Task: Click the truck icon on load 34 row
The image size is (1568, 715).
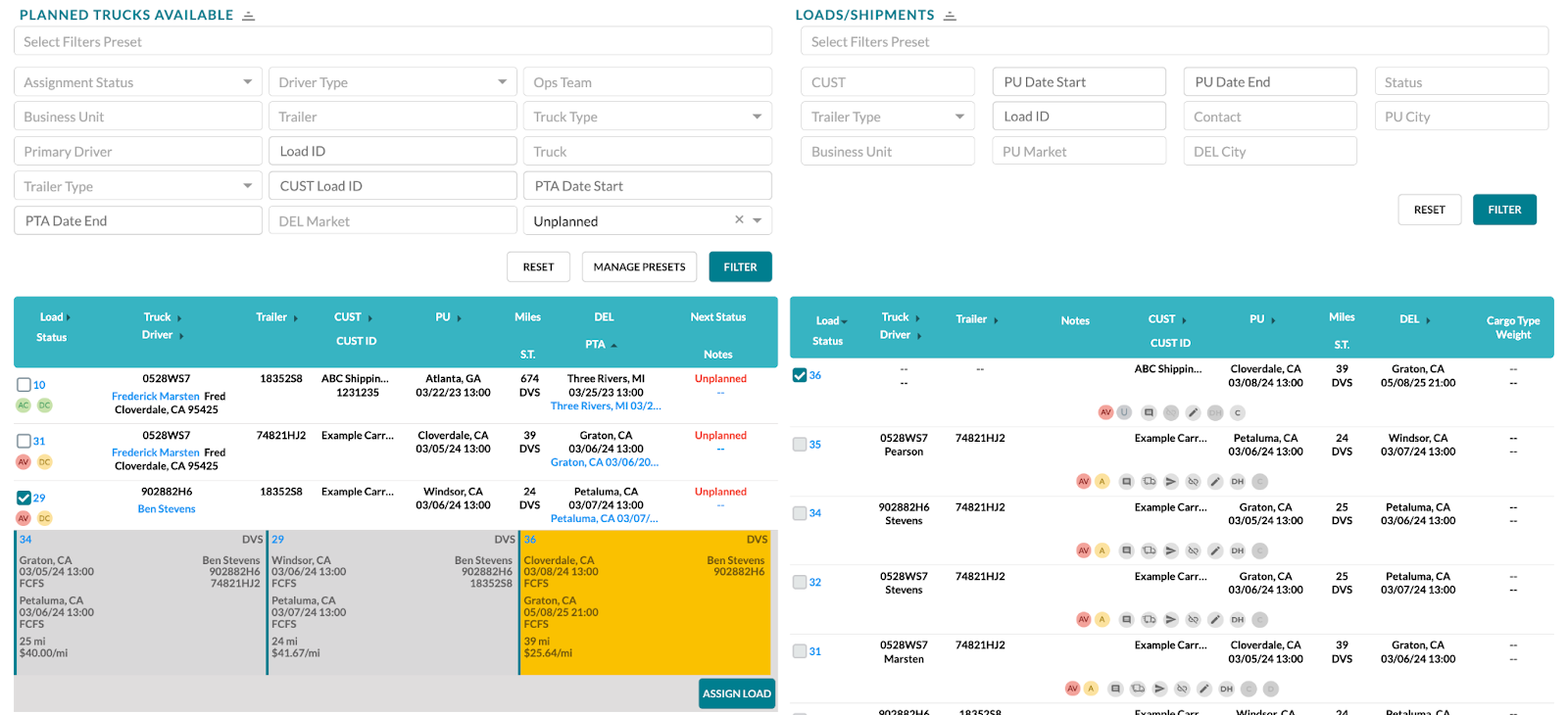Action: coord(1149,550)
